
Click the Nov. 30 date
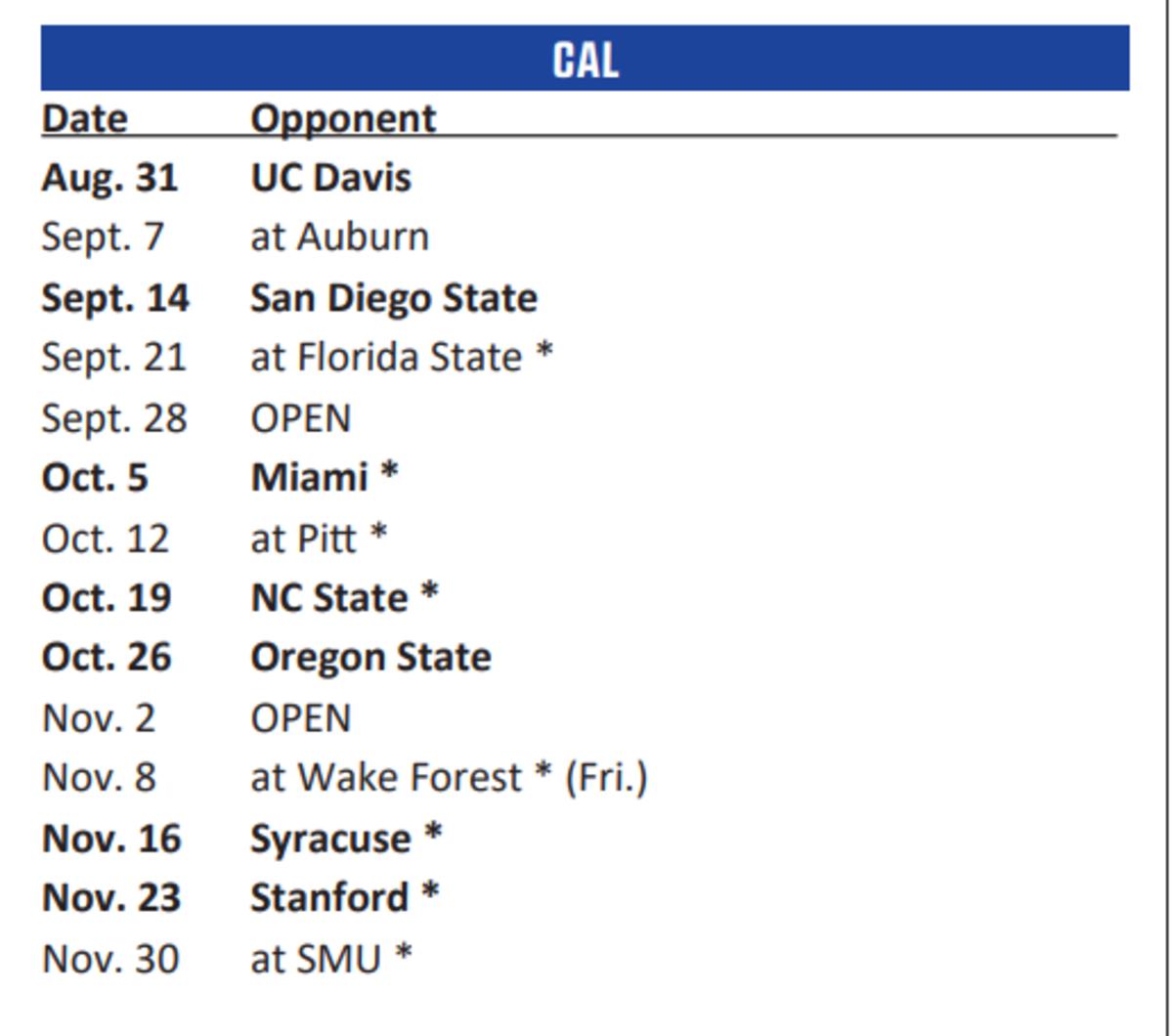pyautogui.click(x=110, y=959)
